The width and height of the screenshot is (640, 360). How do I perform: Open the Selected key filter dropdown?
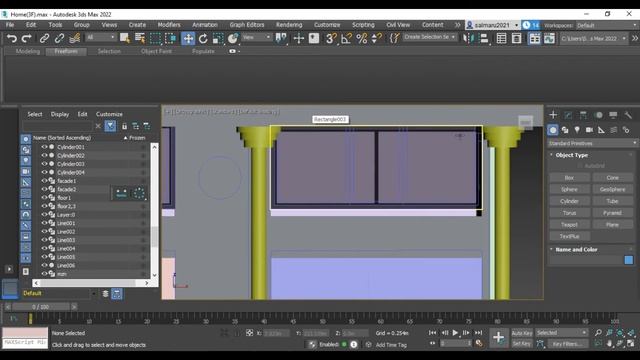(x=562, y=333)
